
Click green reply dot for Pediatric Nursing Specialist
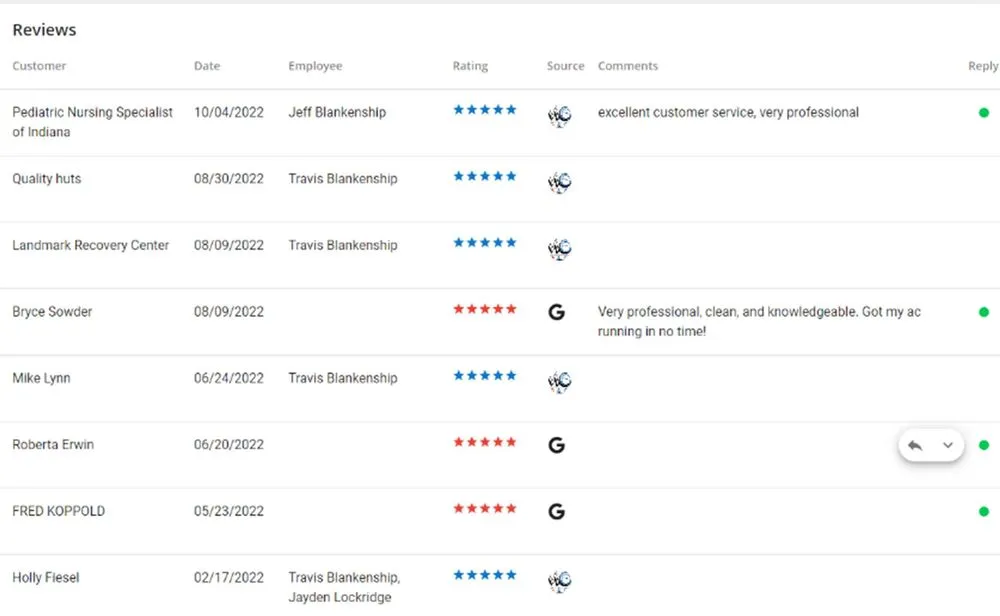(984, 113)
